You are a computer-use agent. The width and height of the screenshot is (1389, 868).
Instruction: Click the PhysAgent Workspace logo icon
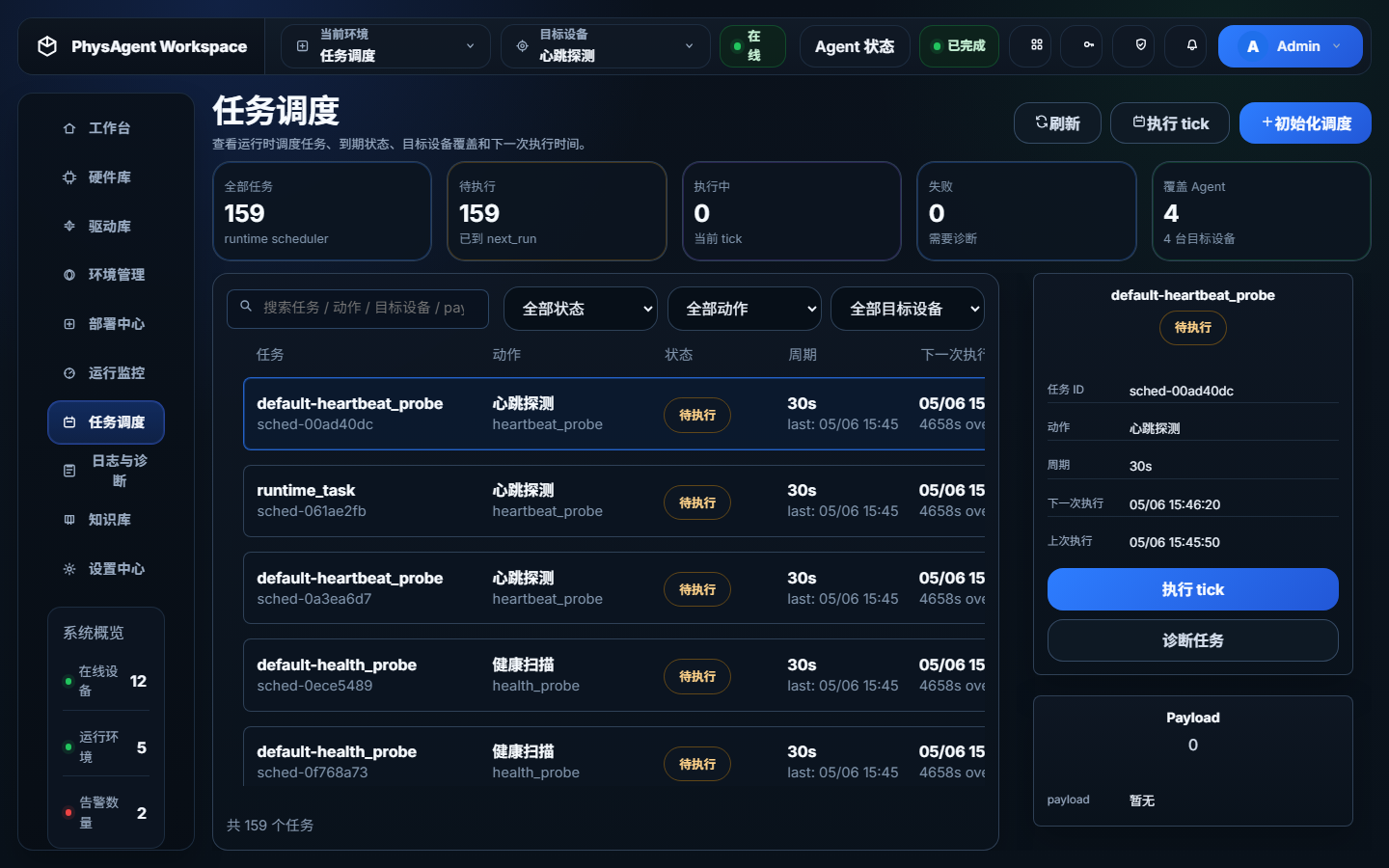(x=47, y=46)
